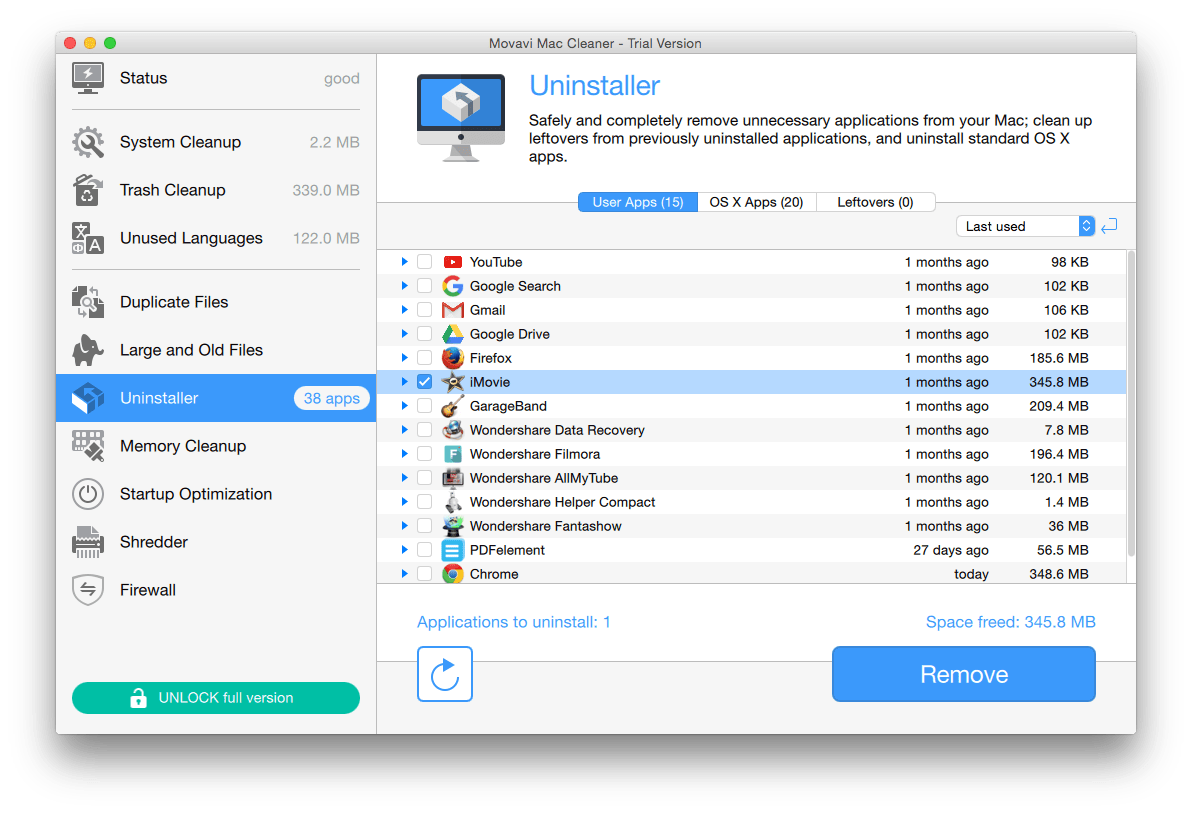Image resolution: width=1192 pixels, height=814 pixels.
Task: Click the Large and Old Files elephant icon
Action: tap(88, 350)
